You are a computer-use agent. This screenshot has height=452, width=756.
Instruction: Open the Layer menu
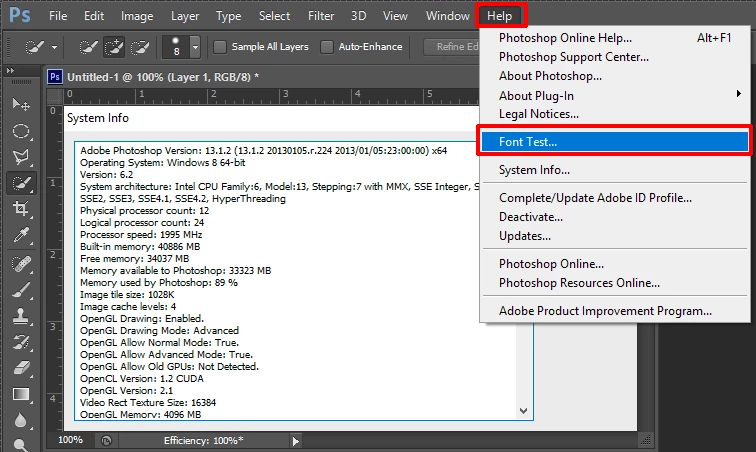(x=185, y=16)
